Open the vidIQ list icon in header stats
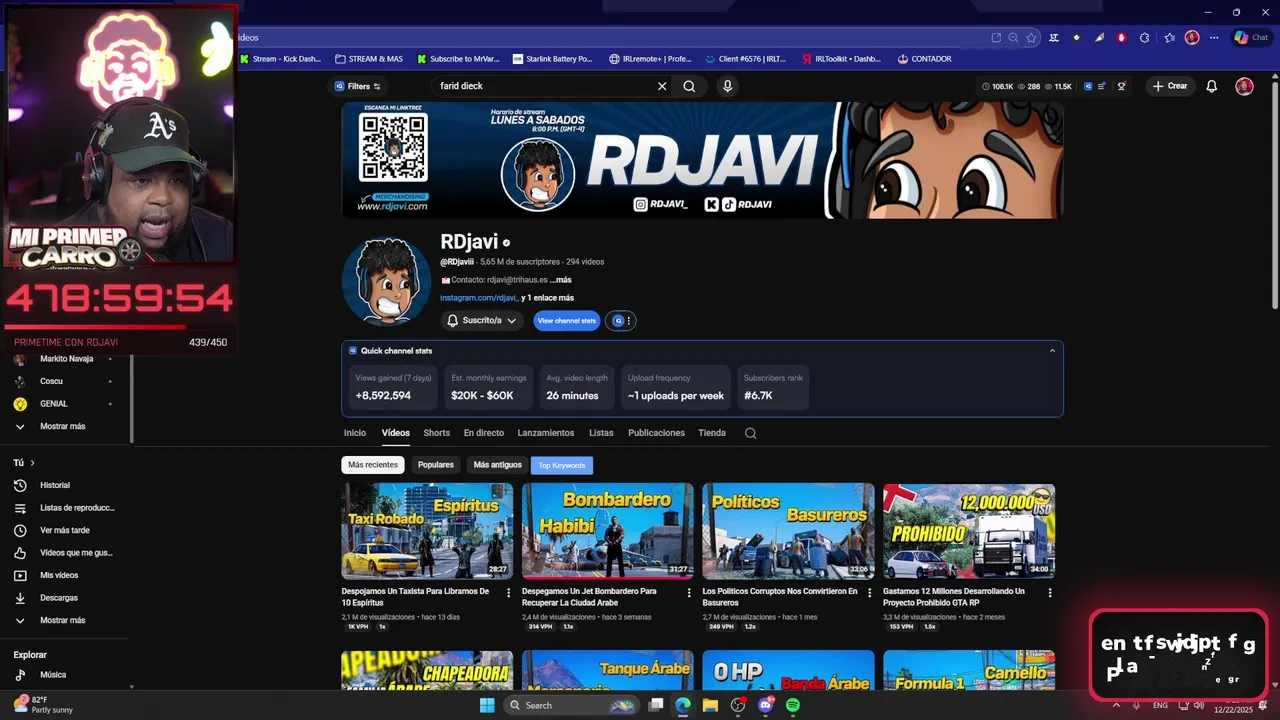Screen dimensions: 1280x720 (1103, 86)
